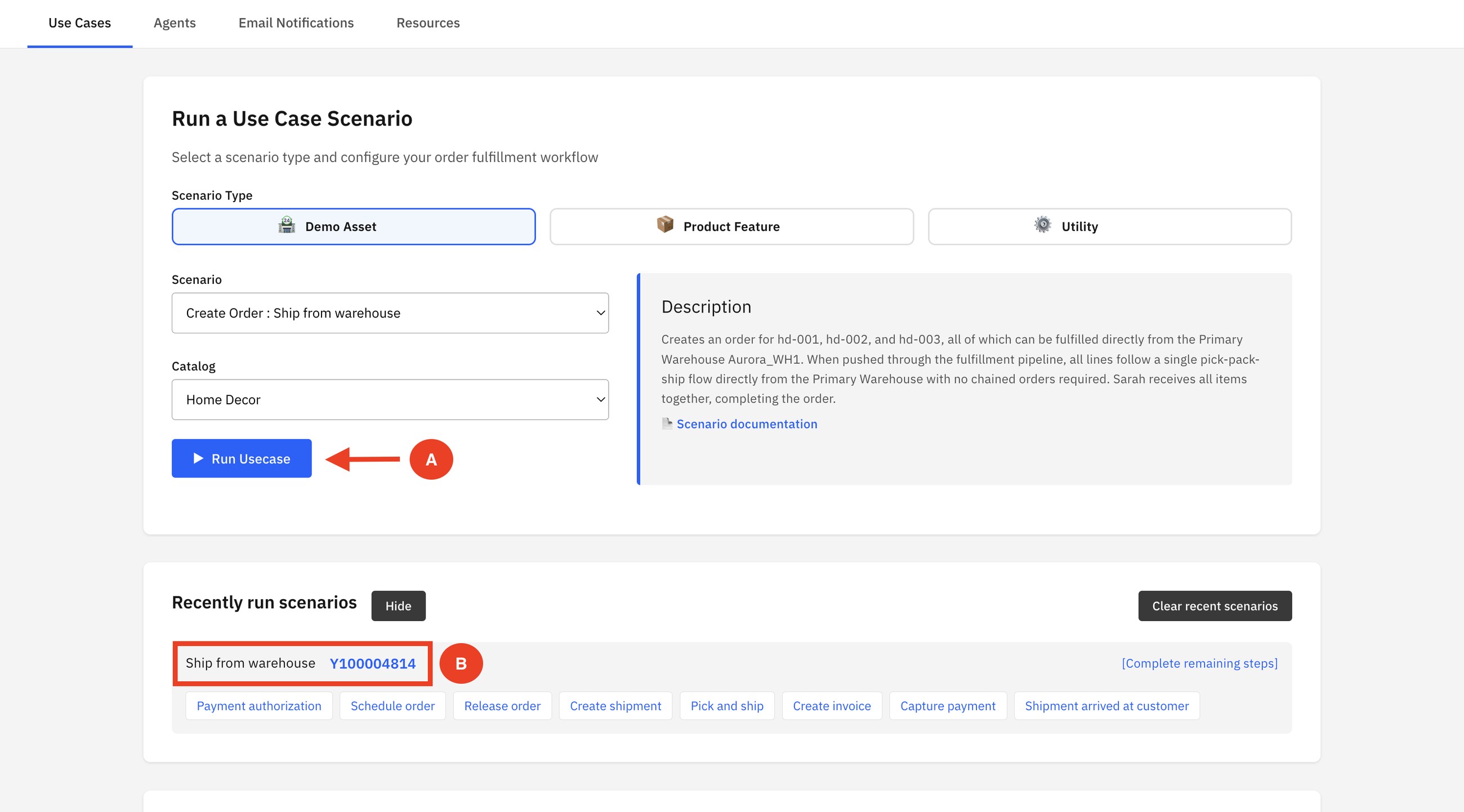Click the Ship from warehouse scenario label
This screenshot has width=1464, height=812.
pos(251,663)
